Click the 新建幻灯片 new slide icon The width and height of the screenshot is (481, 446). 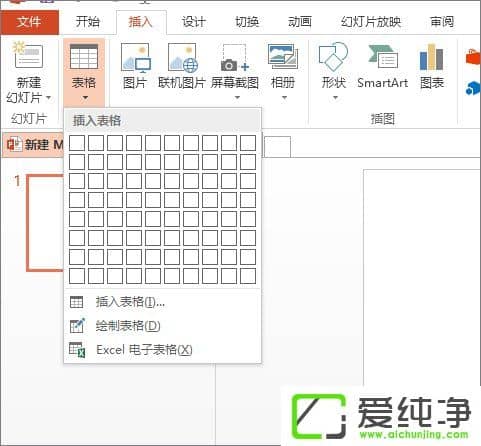pos(28,55)
